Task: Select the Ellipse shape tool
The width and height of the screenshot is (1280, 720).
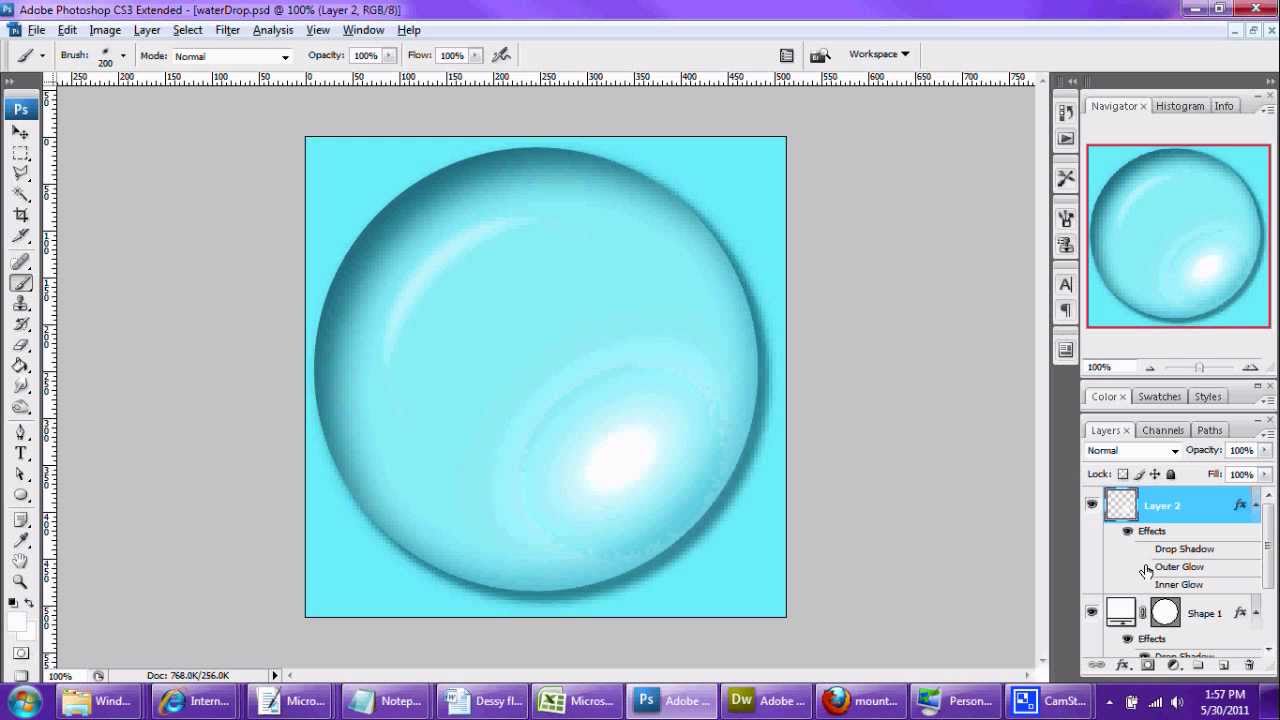Action: coord(20,496)
